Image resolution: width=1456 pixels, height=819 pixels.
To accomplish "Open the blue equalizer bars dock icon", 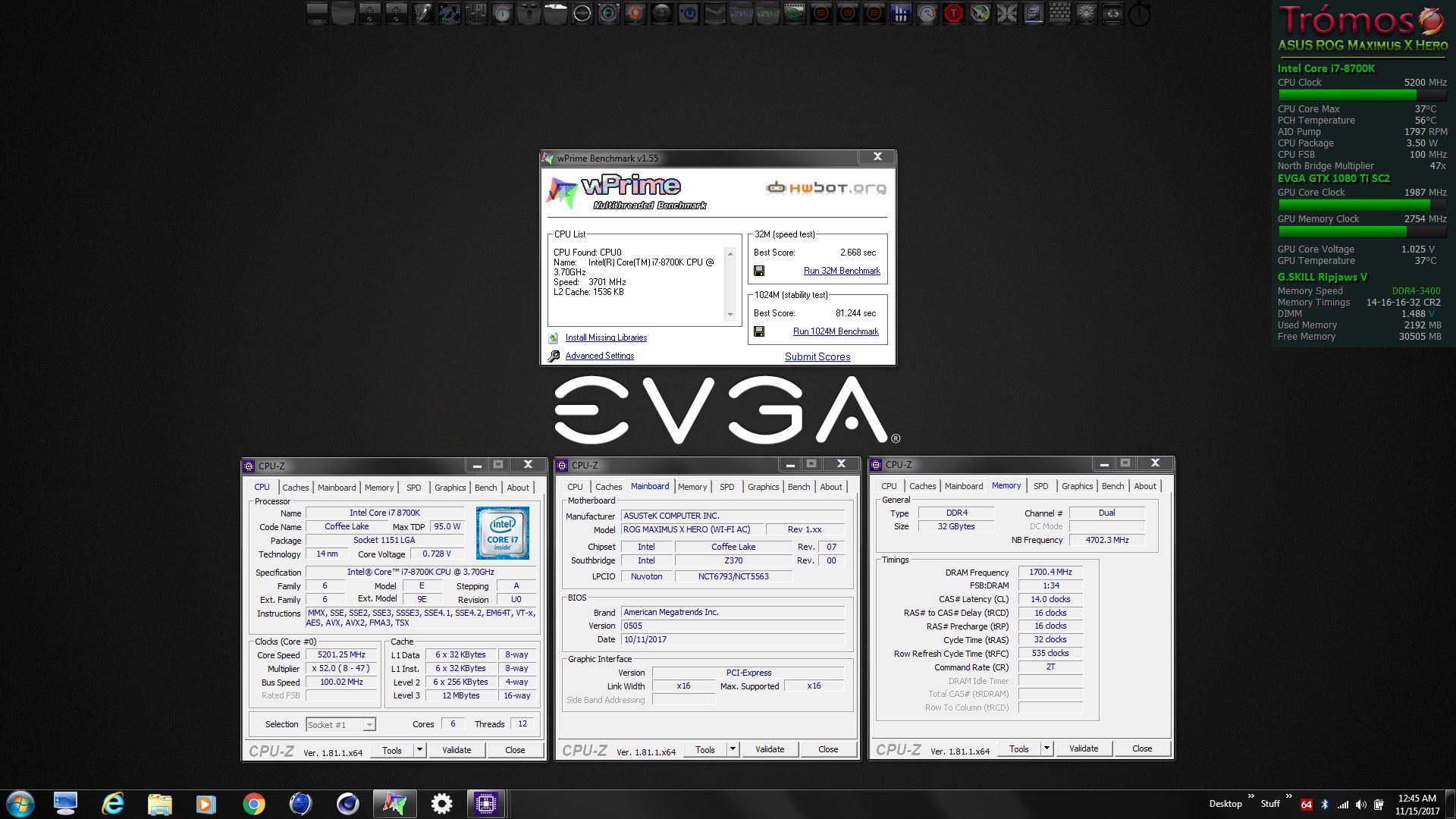I will coord(899,13).
